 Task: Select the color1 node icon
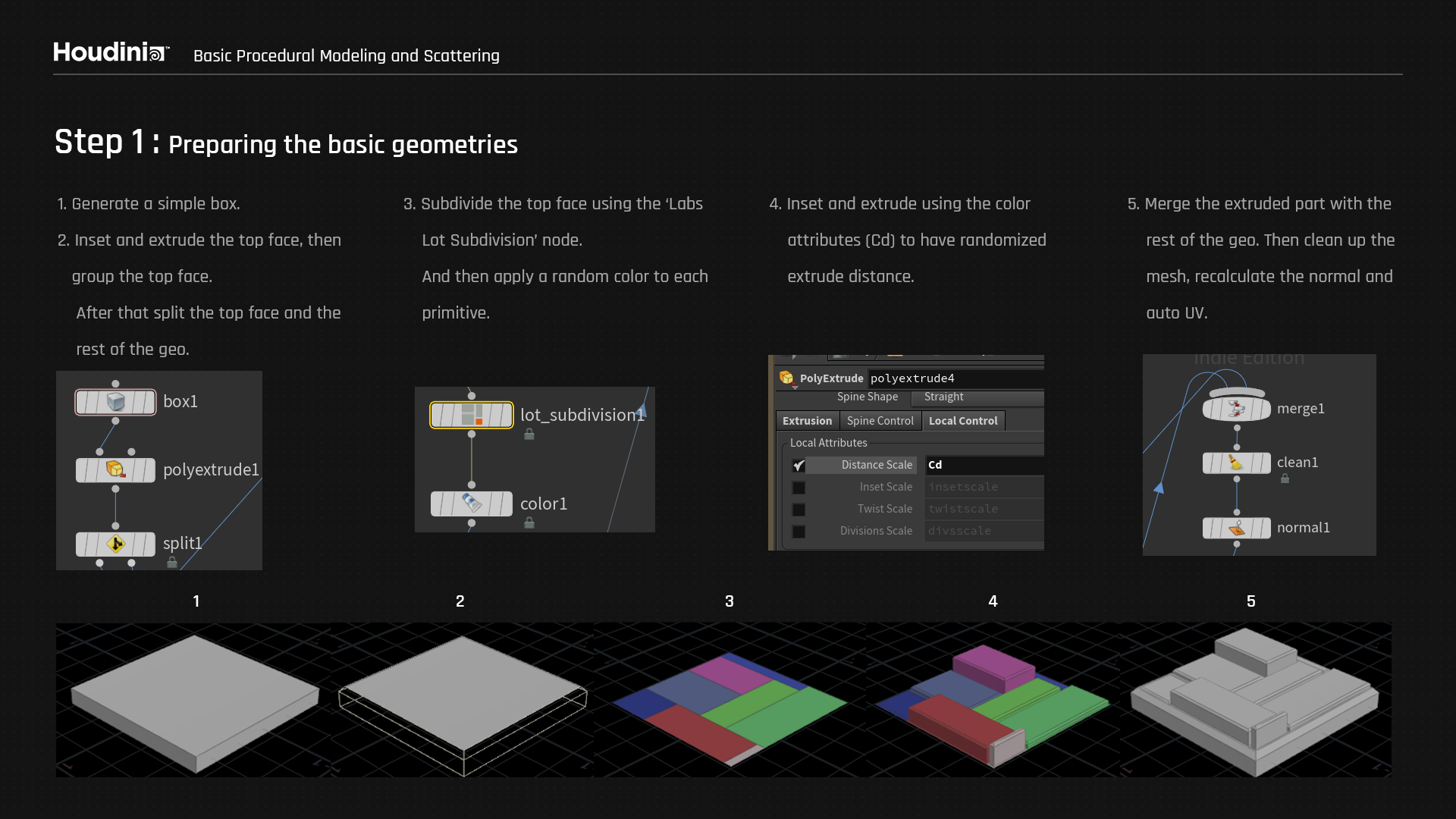coord(472,504)
